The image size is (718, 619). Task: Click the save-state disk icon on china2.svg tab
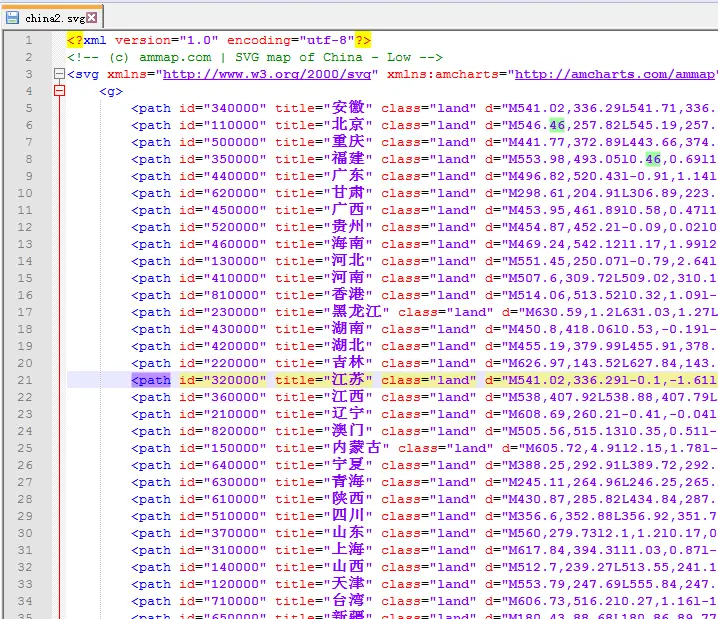tap(12, 18)
